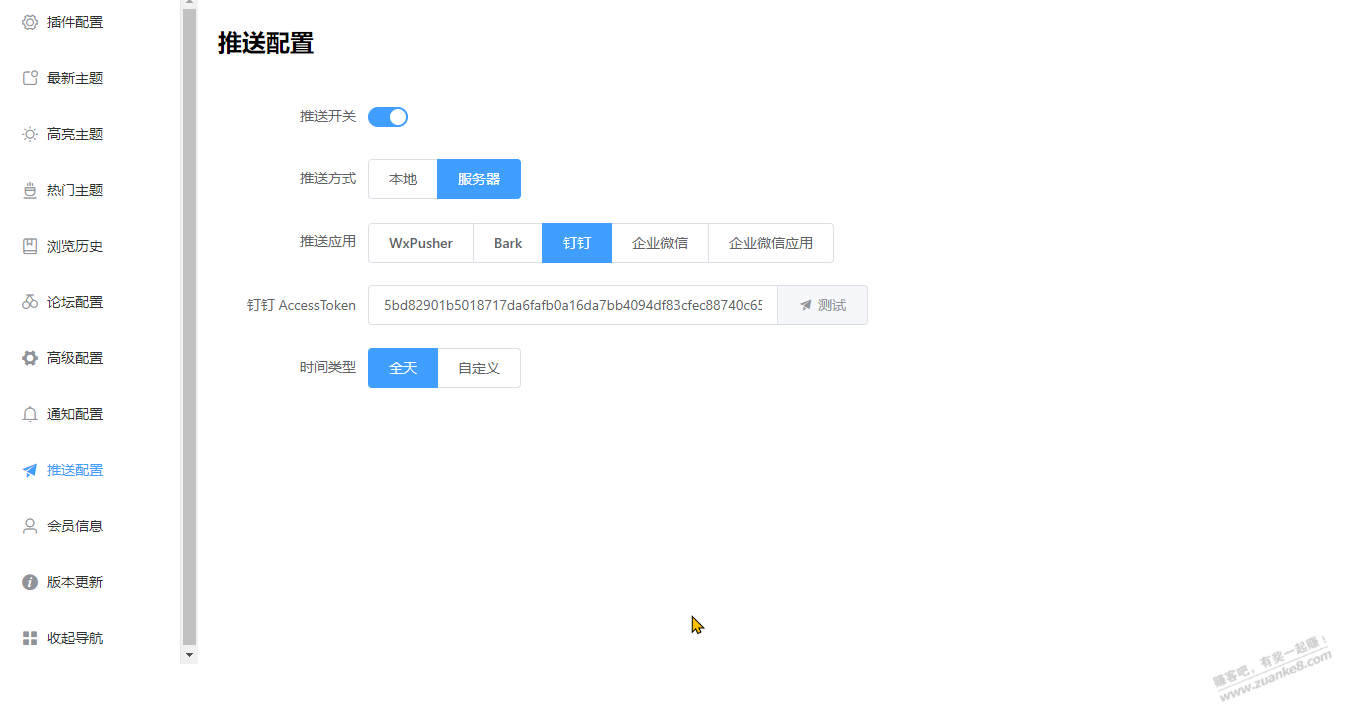
Task: Click the 收起导航 grid icon
Action: point(30,638)
